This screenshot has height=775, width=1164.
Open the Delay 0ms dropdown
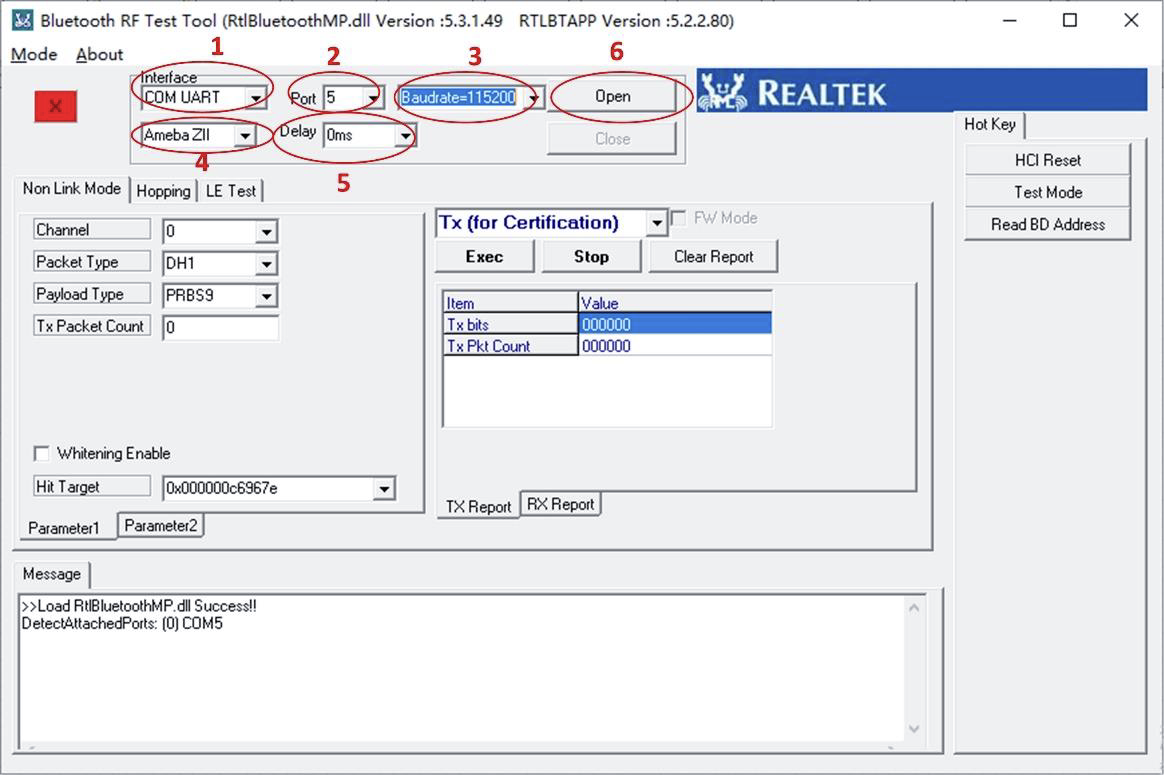coord(405,136)
